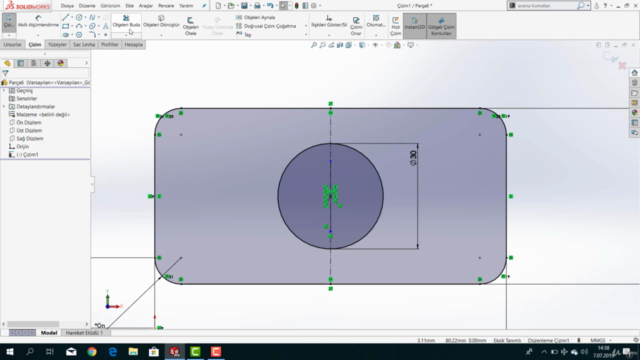Screen dimensions: 640x360
Task: Open Chrome from the Windows taskbar
Action: tap(92, 351)
